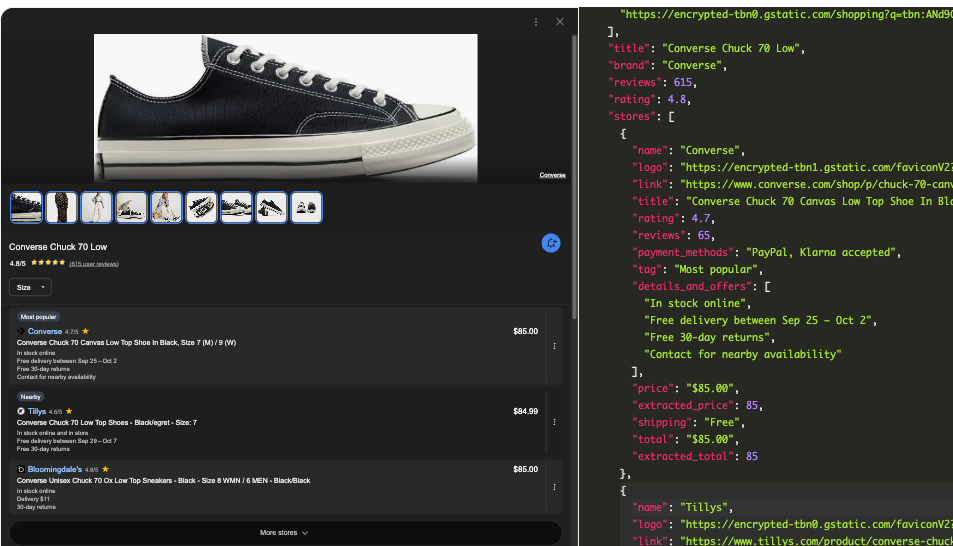Select the seventh thumbnail of shoe pair
The image size is (953, 546).
pyautogui.click(x=236, y=207)
